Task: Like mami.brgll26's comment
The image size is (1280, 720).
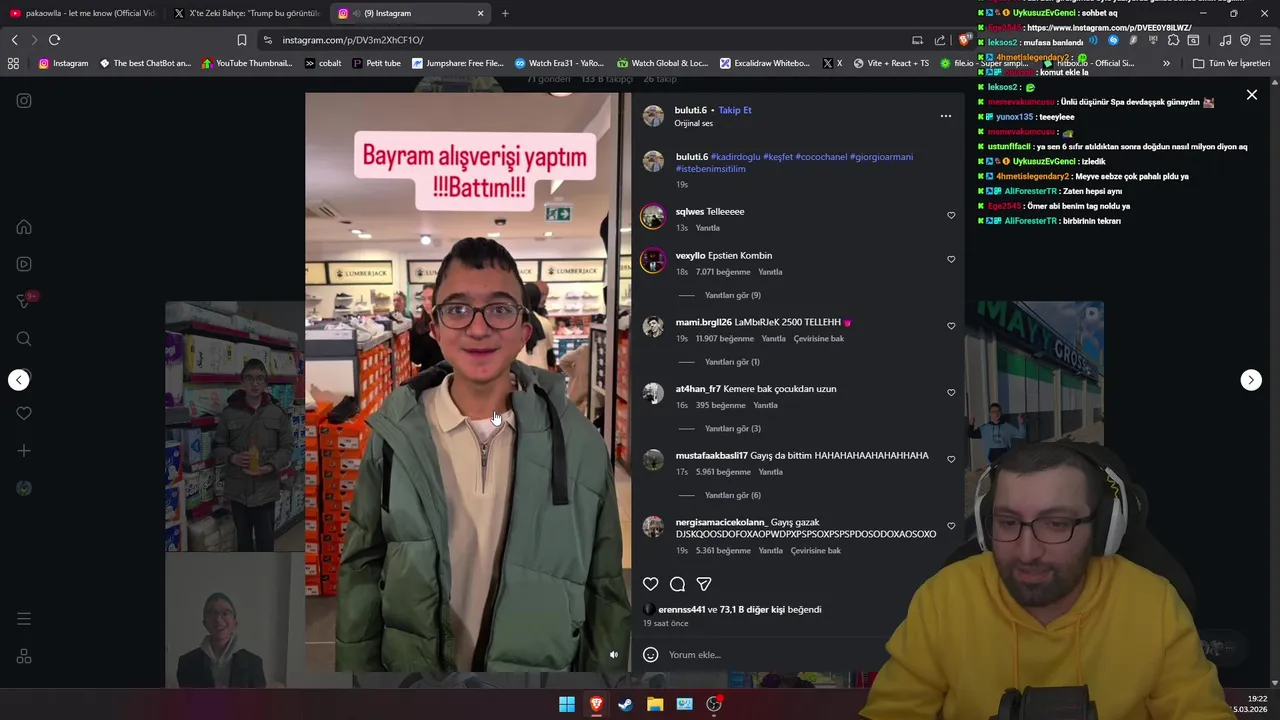Action: 951,326
